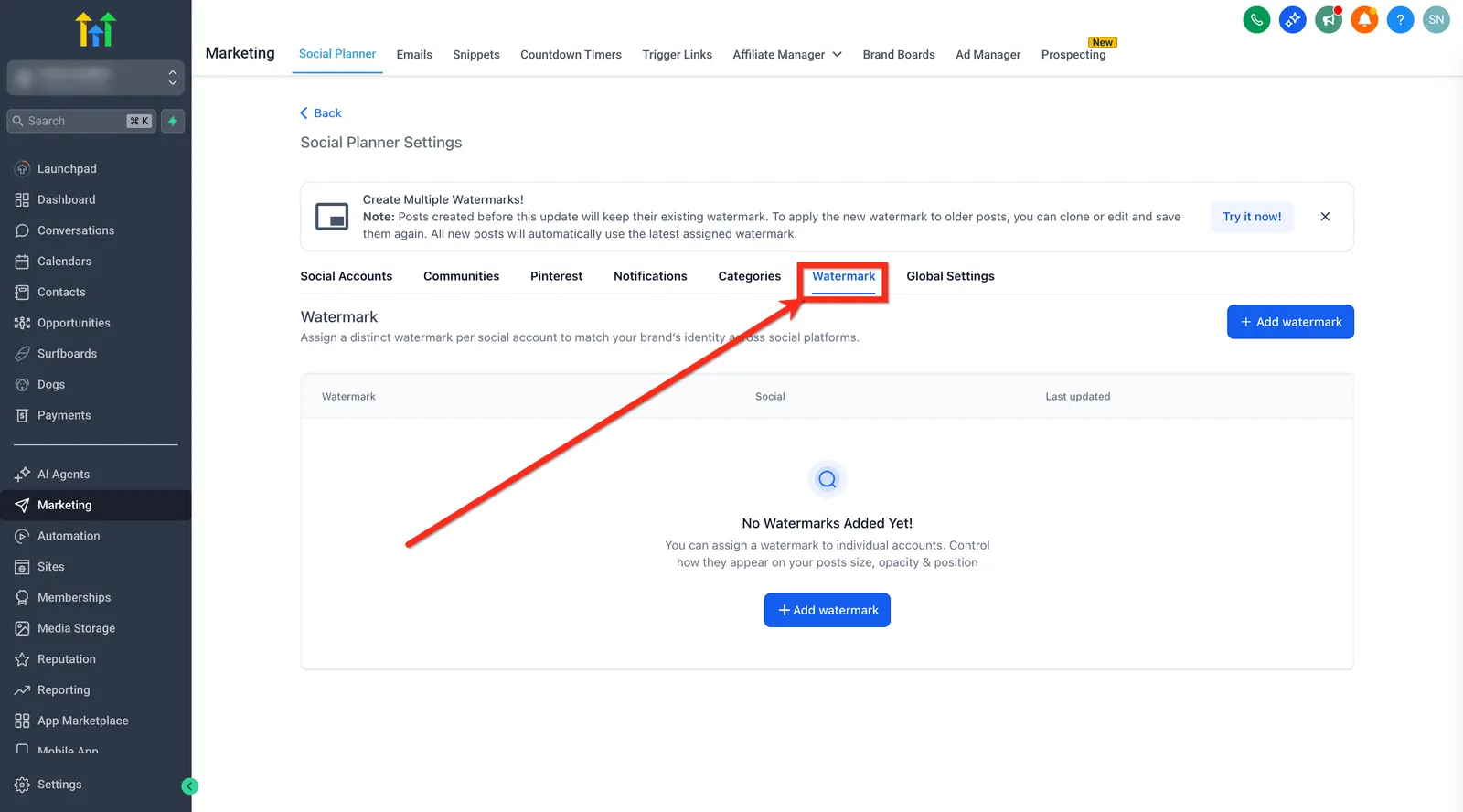
Task: Click the Opportunities icon in sidebar
Action: [22, 323]
